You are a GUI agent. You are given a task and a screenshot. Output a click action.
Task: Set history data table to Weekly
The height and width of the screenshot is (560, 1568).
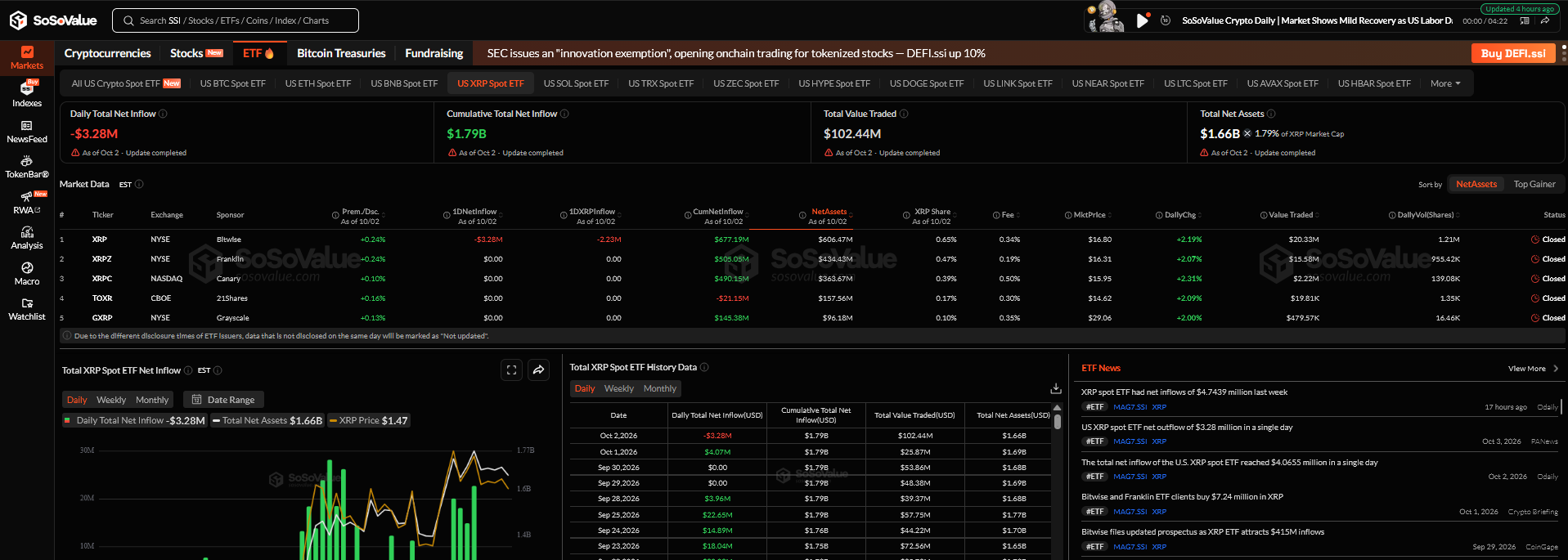(x=619, y=388)
